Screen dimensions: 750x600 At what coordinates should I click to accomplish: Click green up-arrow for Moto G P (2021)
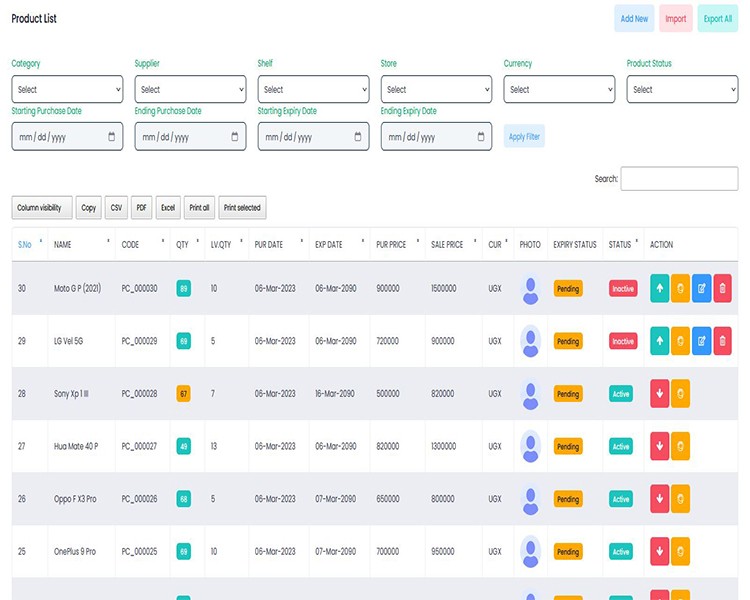point(659,288)
